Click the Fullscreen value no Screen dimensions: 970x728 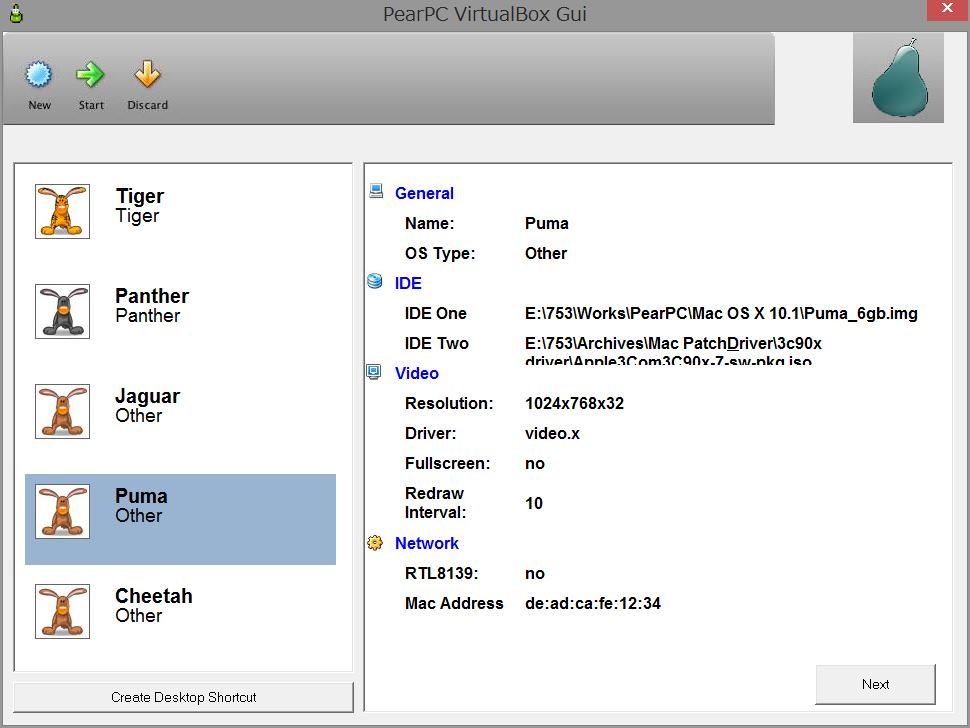(535, 464)
